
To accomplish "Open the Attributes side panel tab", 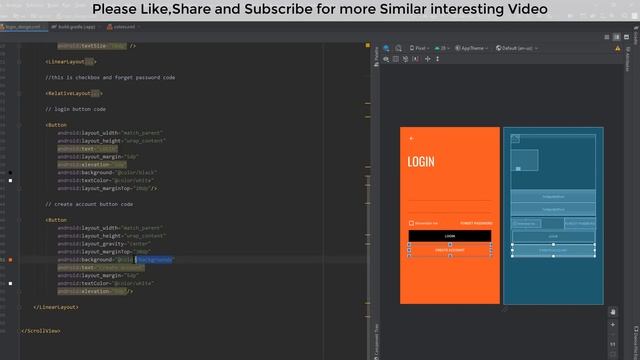I will 628,58.
